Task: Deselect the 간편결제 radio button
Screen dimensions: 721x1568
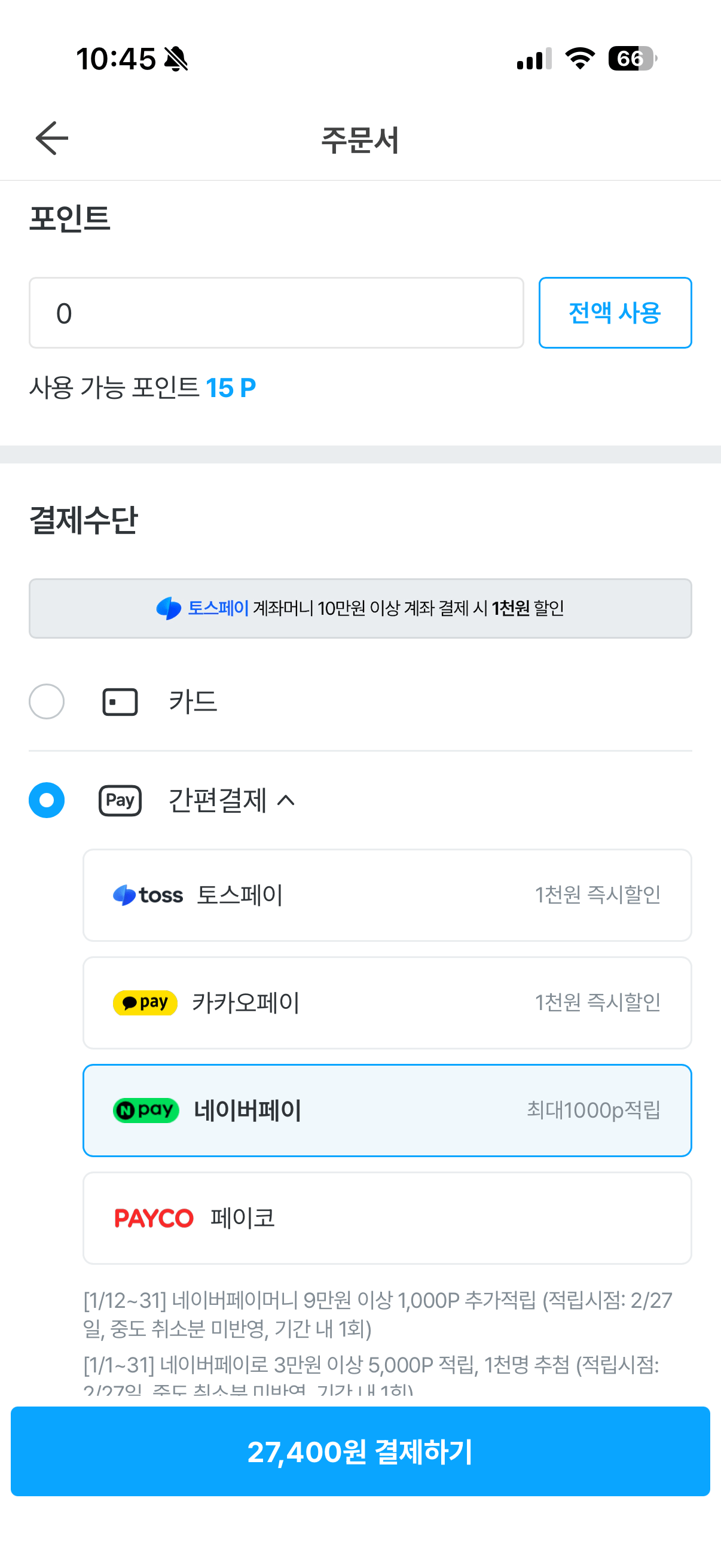Action: pos(47,800)
